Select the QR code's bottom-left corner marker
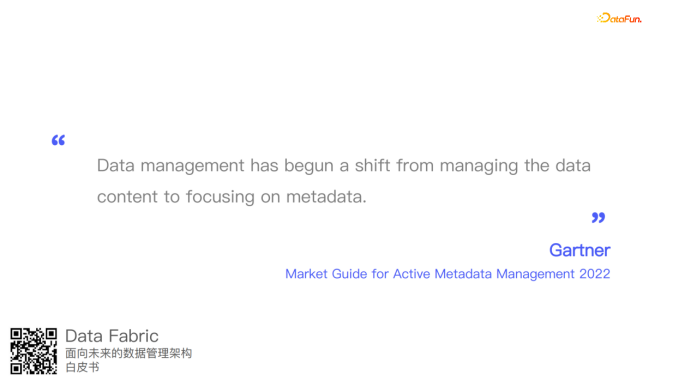 pyautogui.click(x=16, y=369)
